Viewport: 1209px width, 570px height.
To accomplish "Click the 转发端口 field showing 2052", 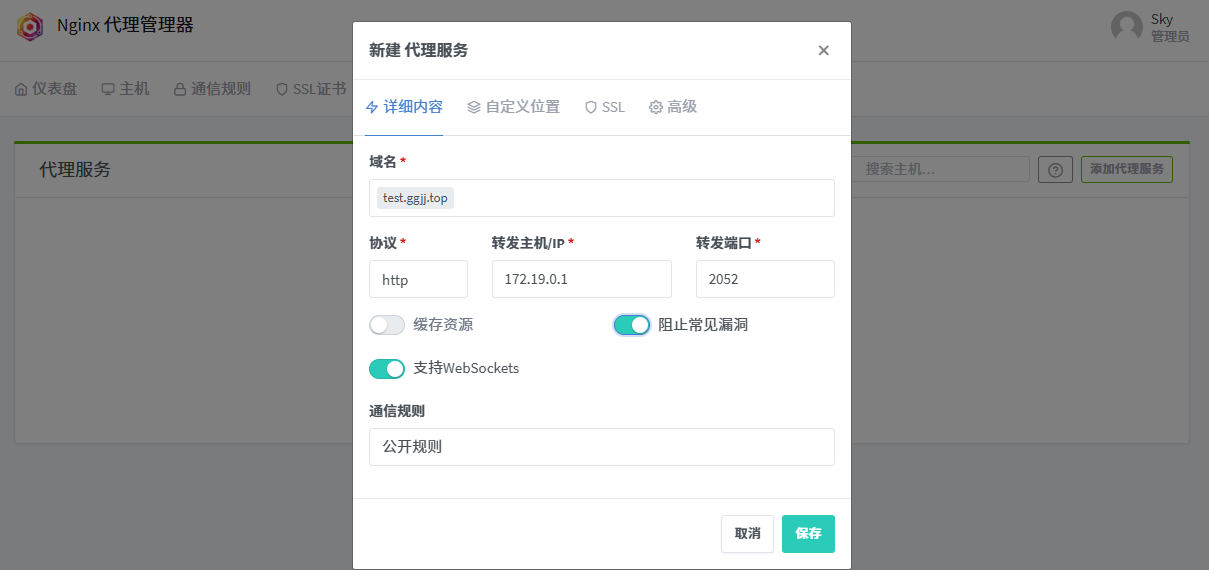I will [765, 280].
